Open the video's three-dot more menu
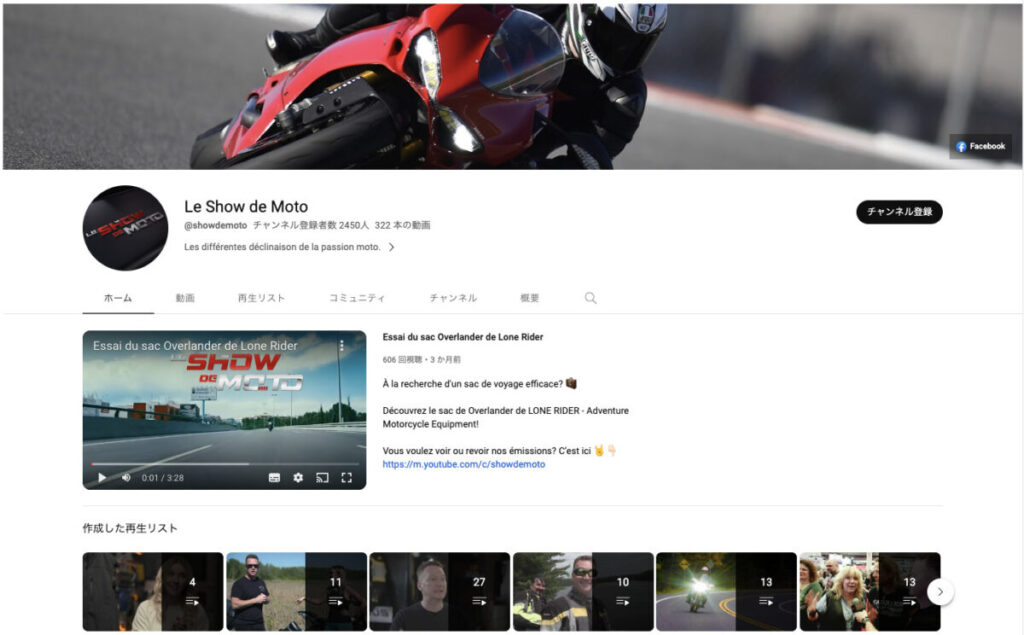The image size is (1024, 635). pos(340,346)
